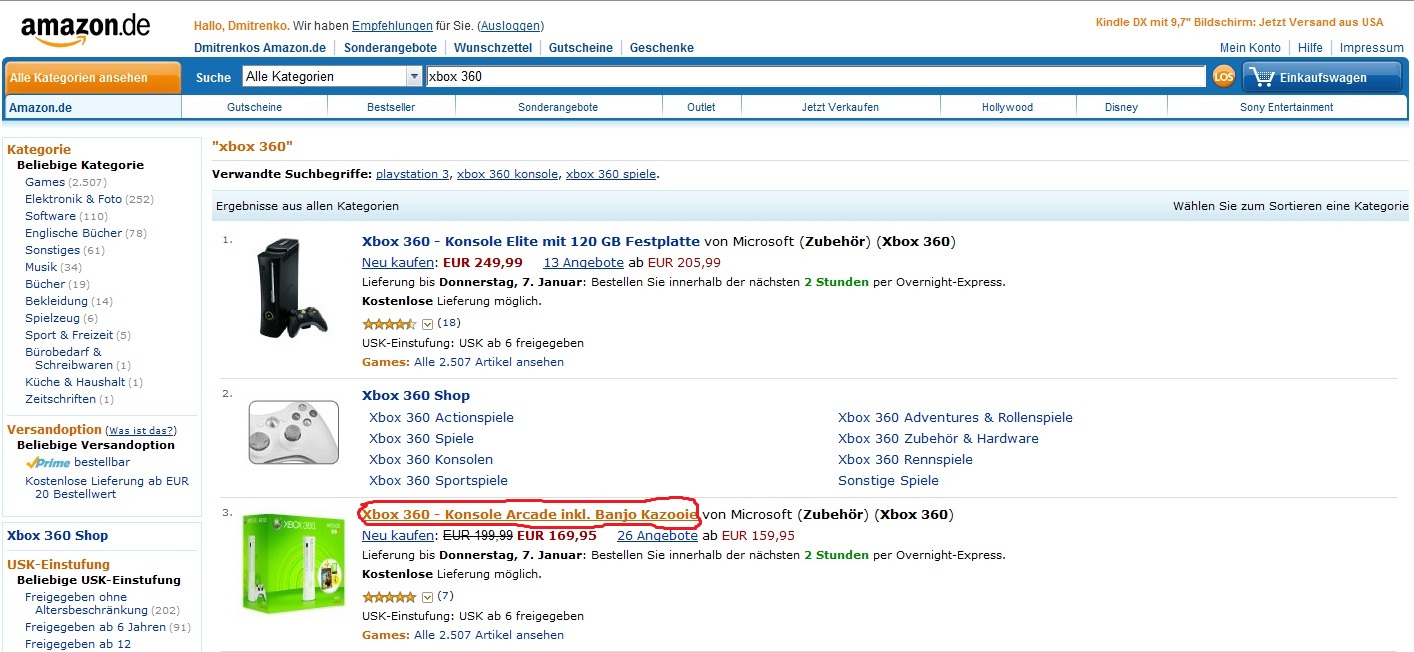This screenshot has height=652, width=1414.
Task: Click the Arcade console five-star rating
Action: [x=389, y=596]
